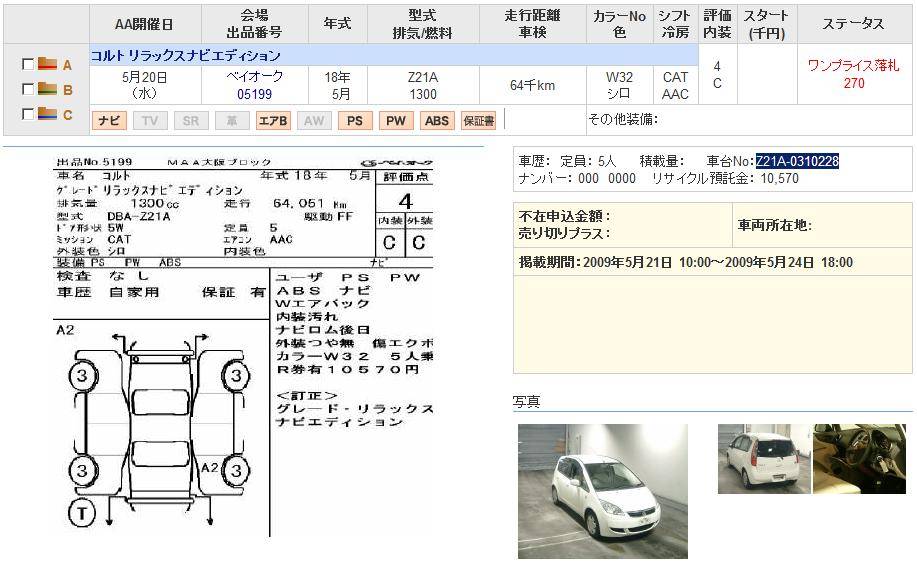Click the 64千km mileage cell

click(x=532, y=85)
